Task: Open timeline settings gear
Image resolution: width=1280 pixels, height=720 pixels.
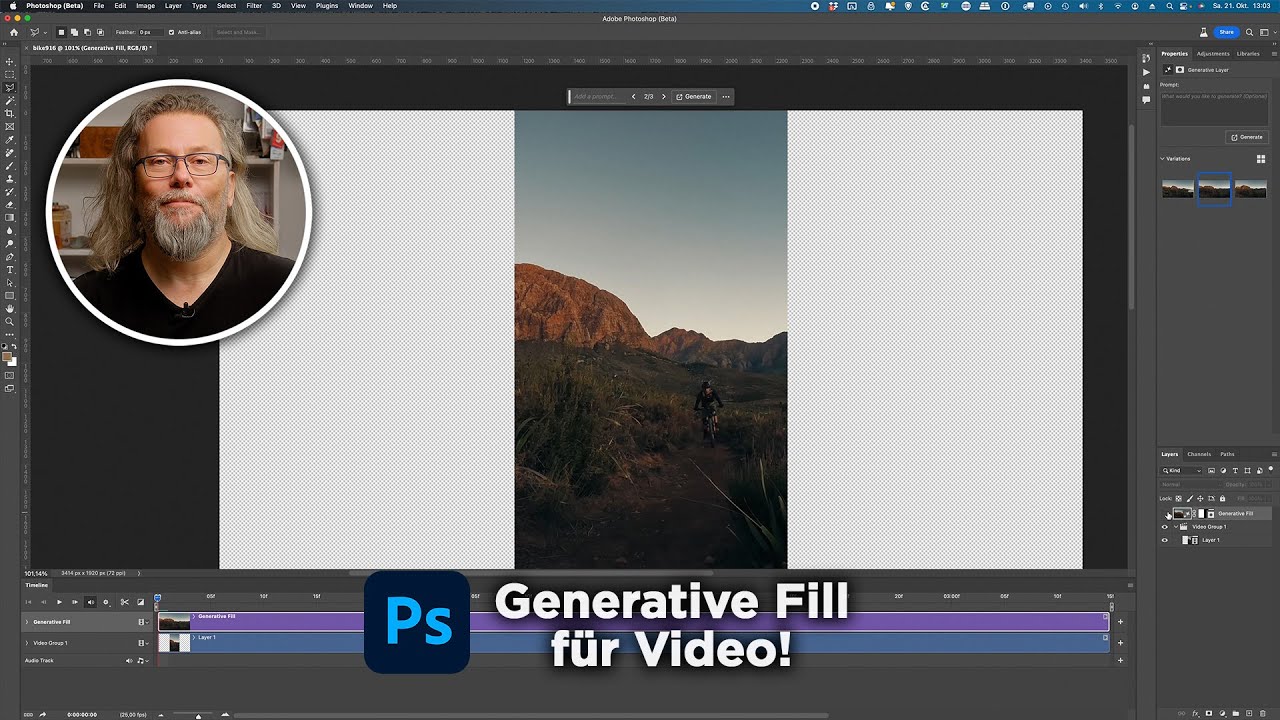Action: coord(105,602)
